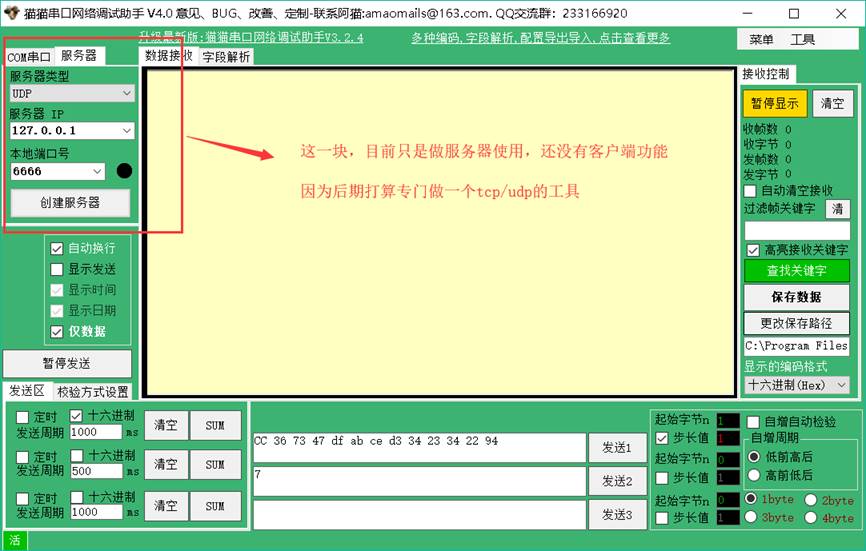
Task: Enable the 显示发送 checkbox
Action: click(57, 269)
